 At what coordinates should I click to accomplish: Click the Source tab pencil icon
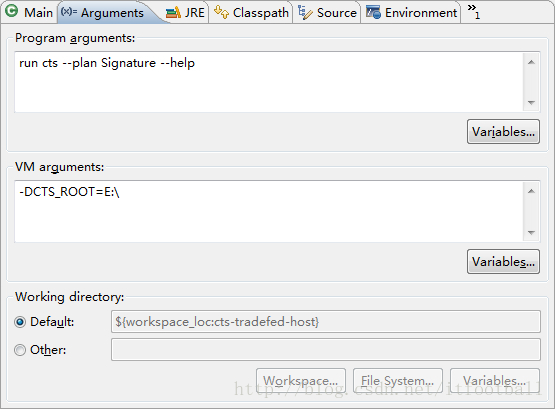tap(305, 12)
